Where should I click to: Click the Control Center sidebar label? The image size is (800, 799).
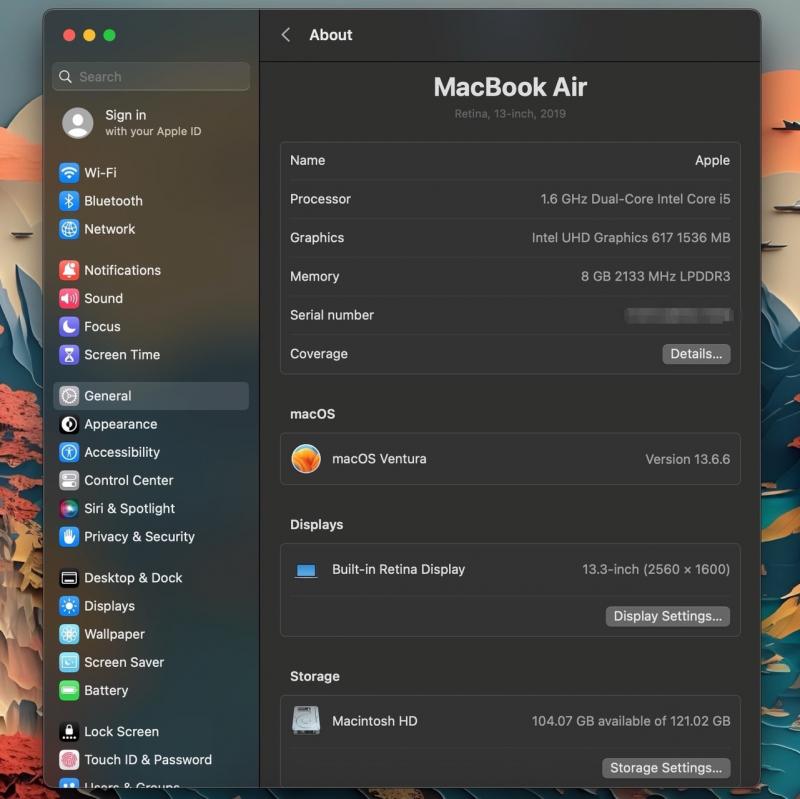(129, 480)
